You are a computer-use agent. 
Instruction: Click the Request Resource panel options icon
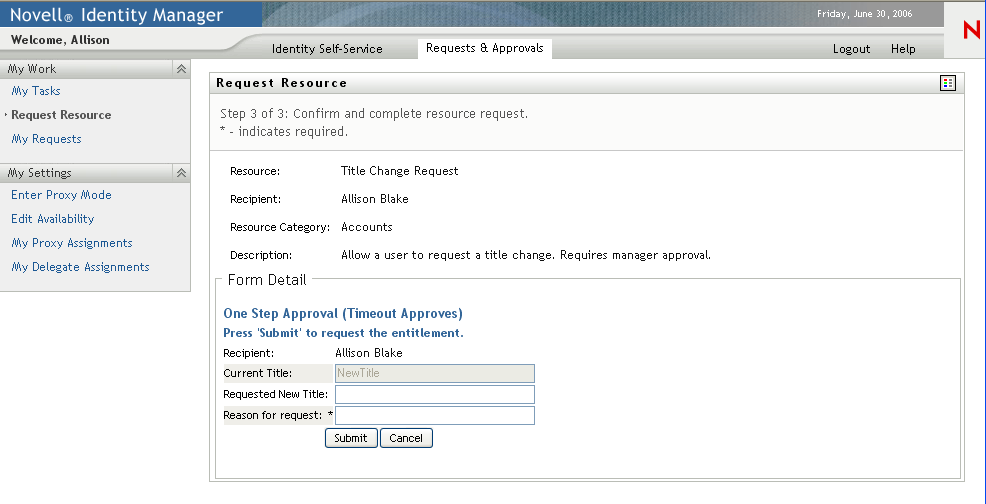(x=948, y=83)
